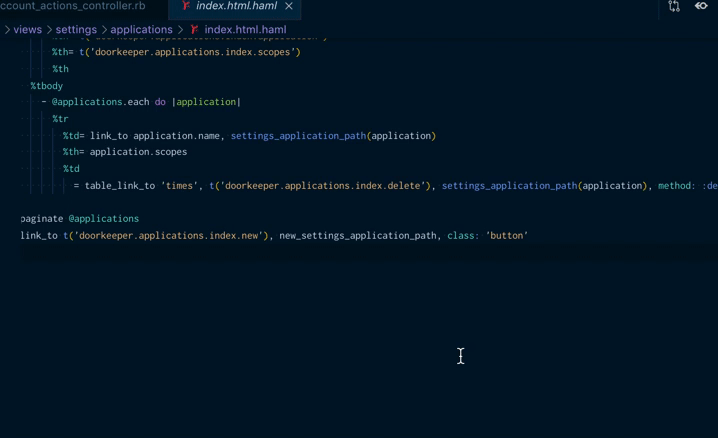Click 'doorkeeper.applications.index.delete' string
Screen dimensions: 718x438
pos(323,186)
